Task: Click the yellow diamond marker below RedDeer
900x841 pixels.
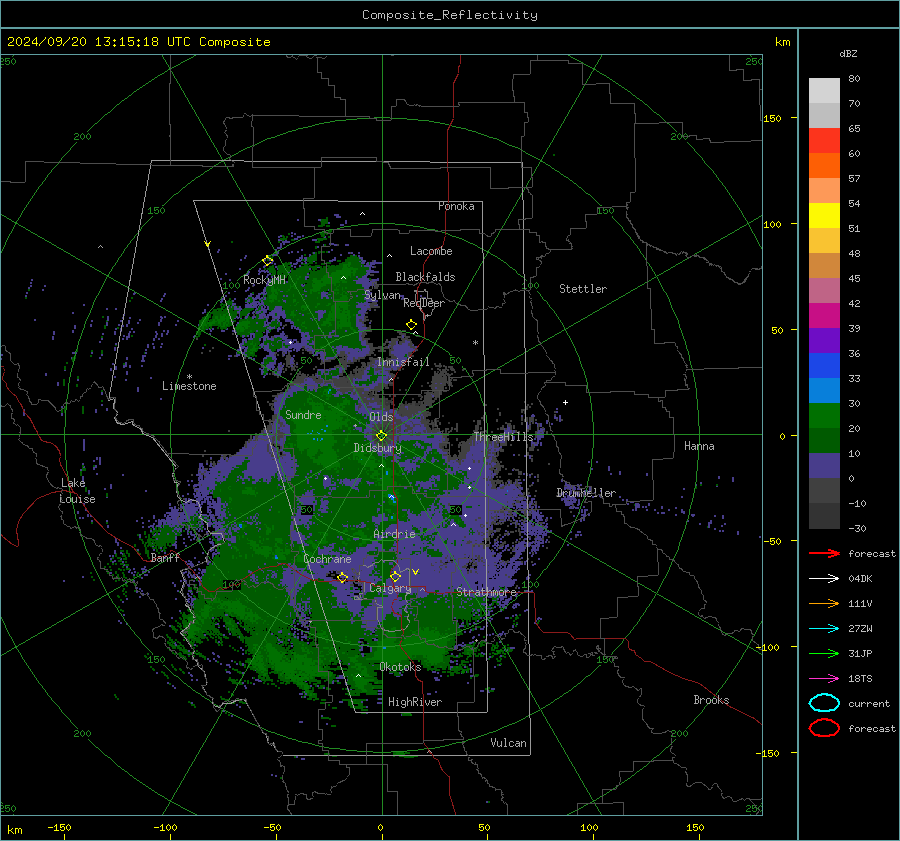Action: point(411,325)
